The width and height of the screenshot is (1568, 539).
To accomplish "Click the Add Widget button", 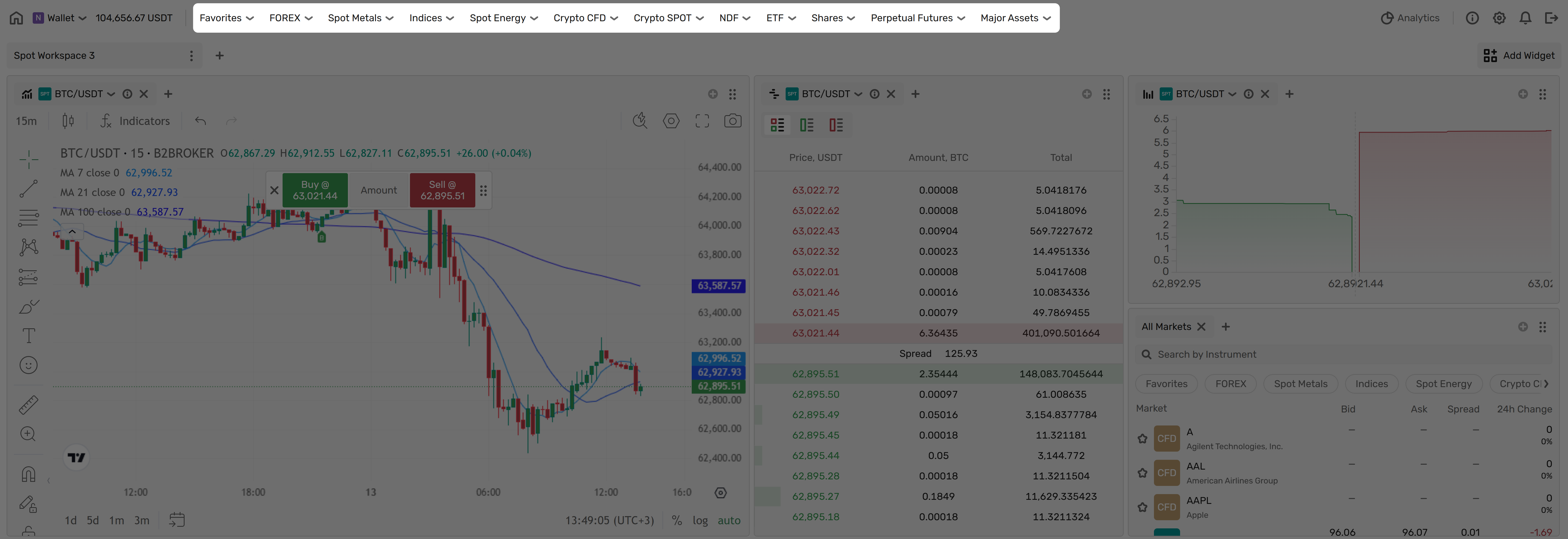I will click(x=1519, y=55).
